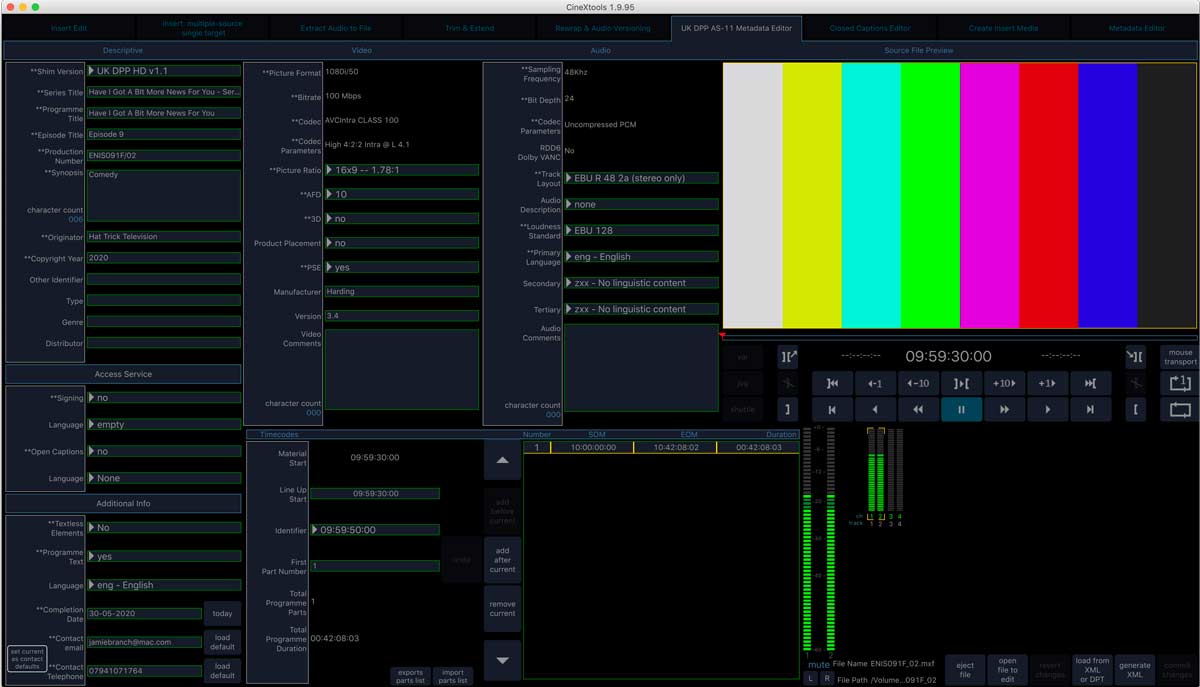Open the Product Placement dropdown
The width and height of the screenshot is (1200, 687).
click(402, 243)
